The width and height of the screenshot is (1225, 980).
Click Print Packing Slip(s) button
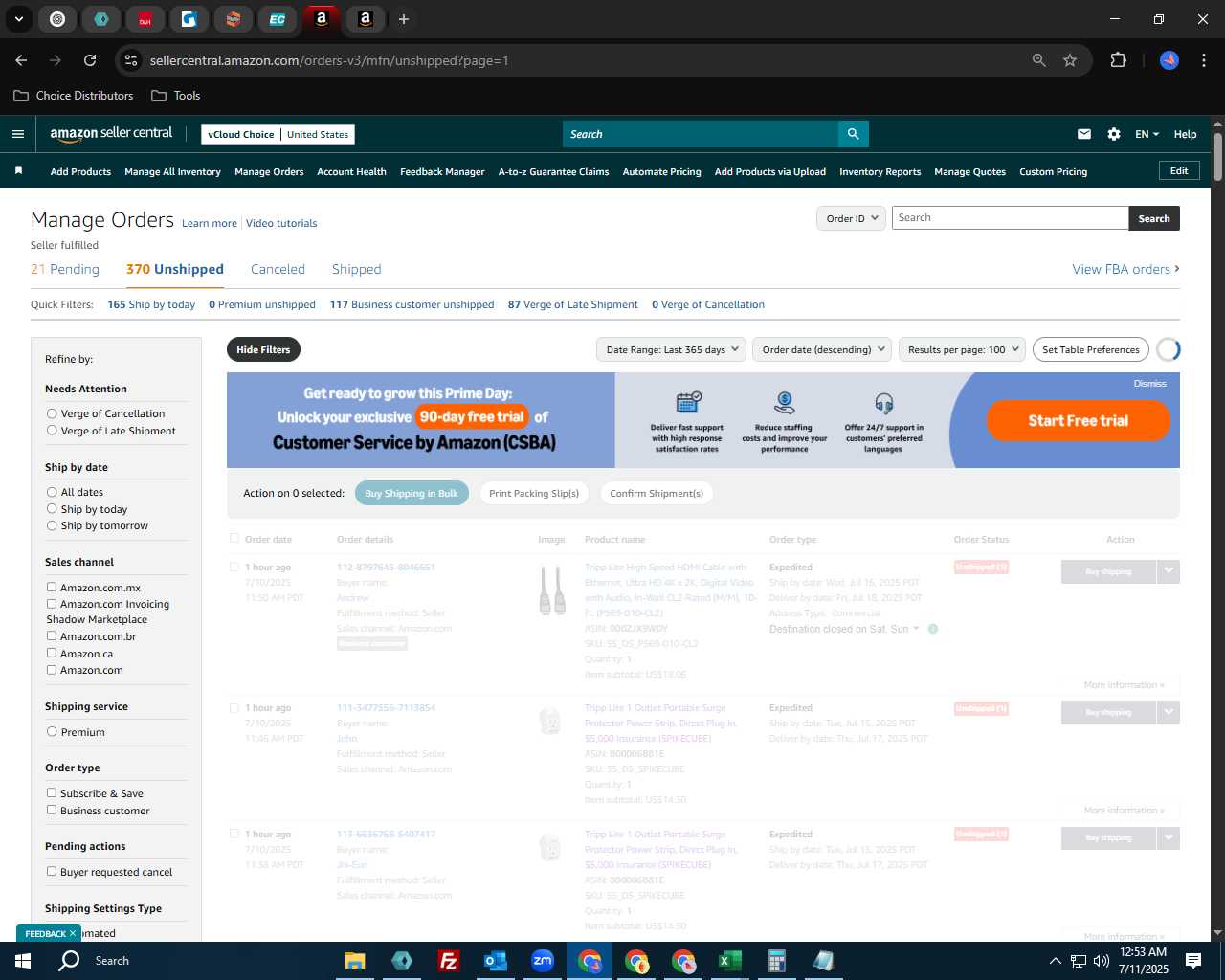pyautogui.click(x=534, y=493)
